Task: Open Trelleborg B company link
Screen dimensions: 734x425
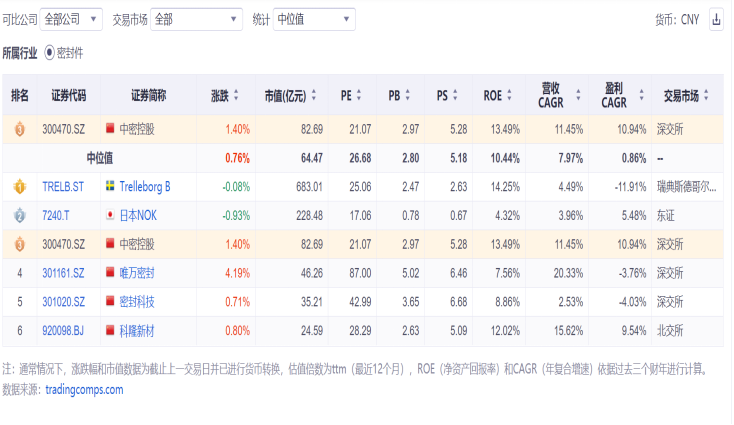Action: (x=145, y=187)
